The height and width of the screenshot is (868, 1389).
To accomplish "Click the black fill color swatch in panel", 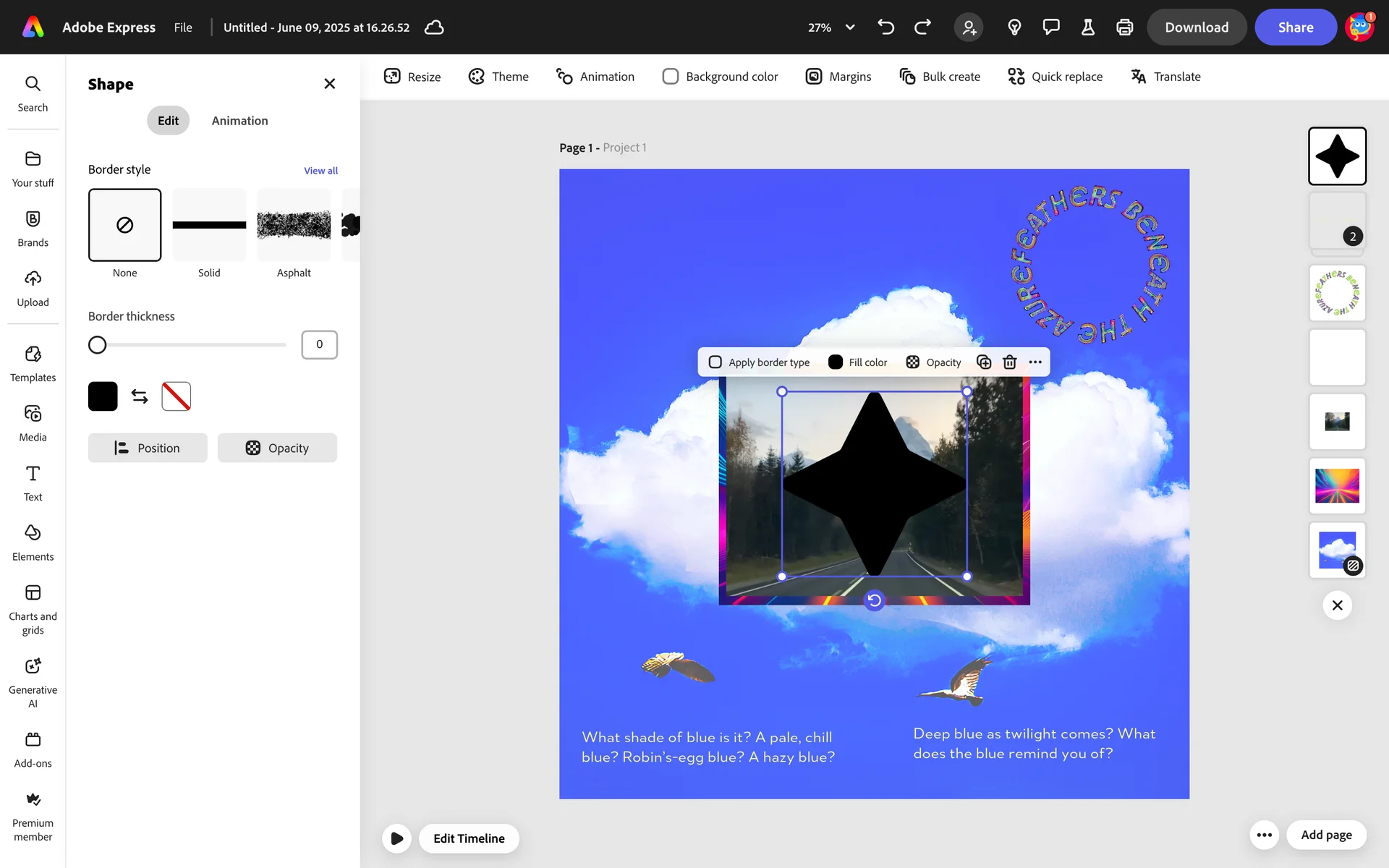I will 103,396.
